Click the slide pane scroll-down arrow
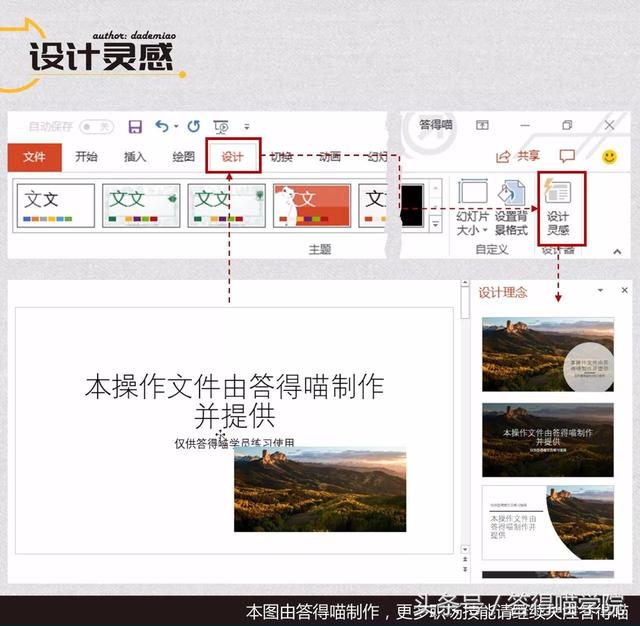This screenshot has height=626, width=640. click(x=465, y=549)
